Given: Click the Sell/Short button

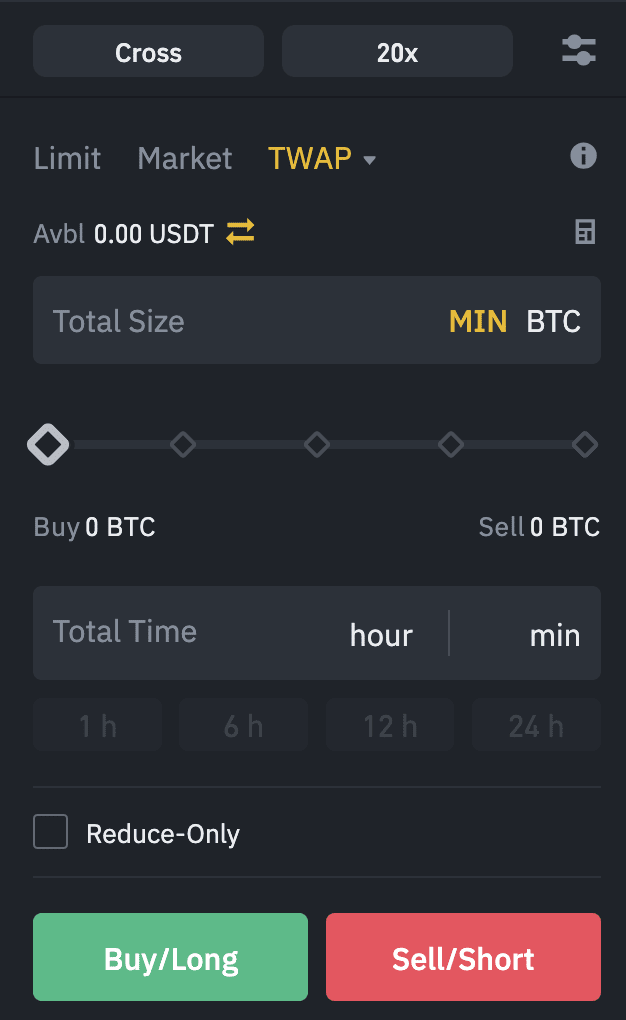Looking at the screenshot, I should click(463, 957).
